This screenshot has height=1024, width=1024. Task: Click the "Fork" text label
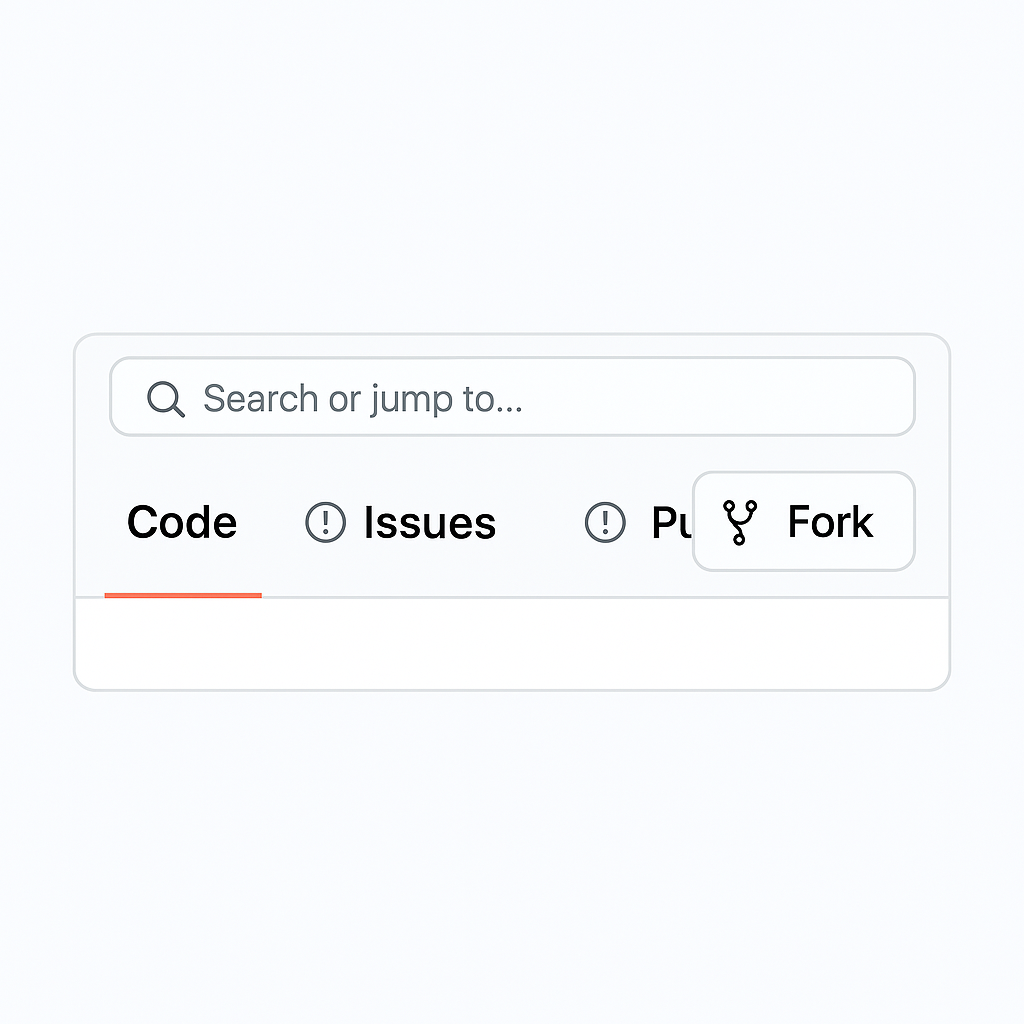coord(830,522)
